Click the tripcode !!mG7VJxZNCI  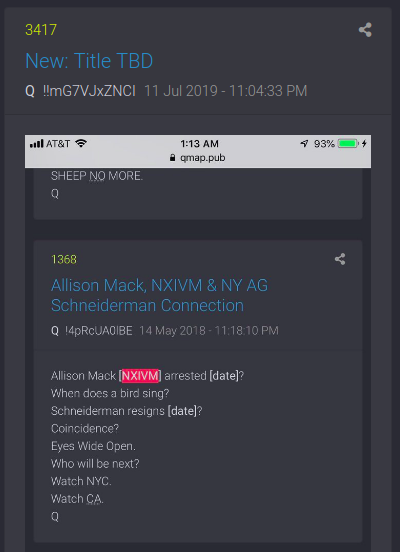pos(89,91)
